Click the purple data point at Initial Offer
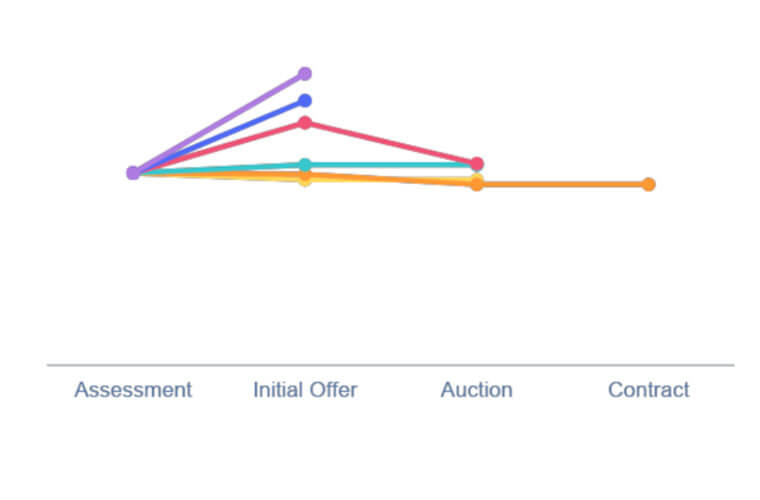Viewport: 760px width, 500px height. coord(304,74)
